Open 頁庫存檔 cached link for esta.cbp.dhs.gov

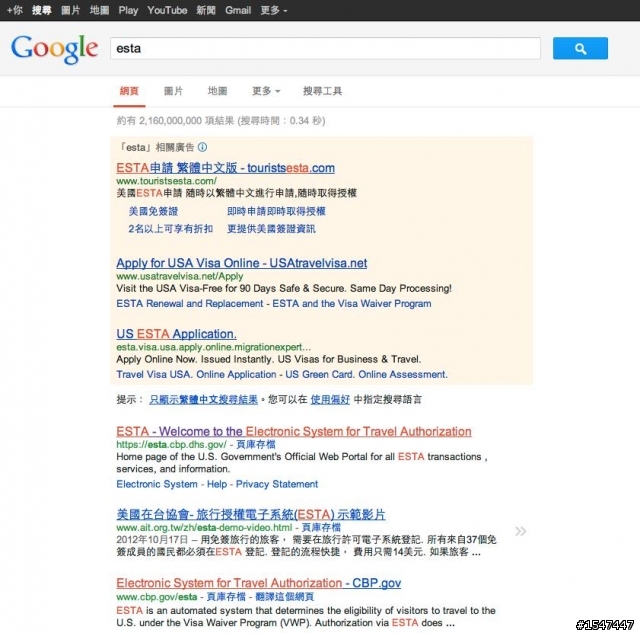pos(256,444)
